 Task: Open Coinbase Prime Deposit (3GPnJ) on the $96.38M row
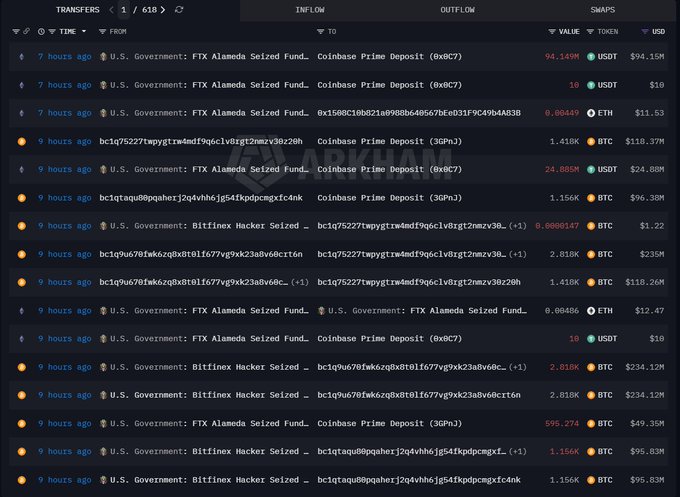[389, 198]
